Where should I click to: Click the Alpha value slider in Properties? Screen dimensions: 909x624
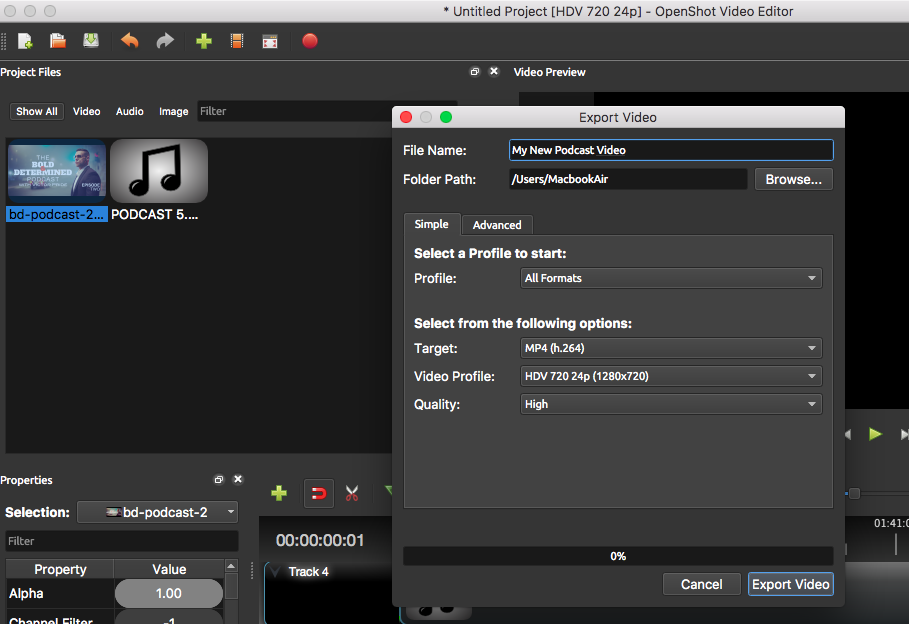tap(169, 593)
